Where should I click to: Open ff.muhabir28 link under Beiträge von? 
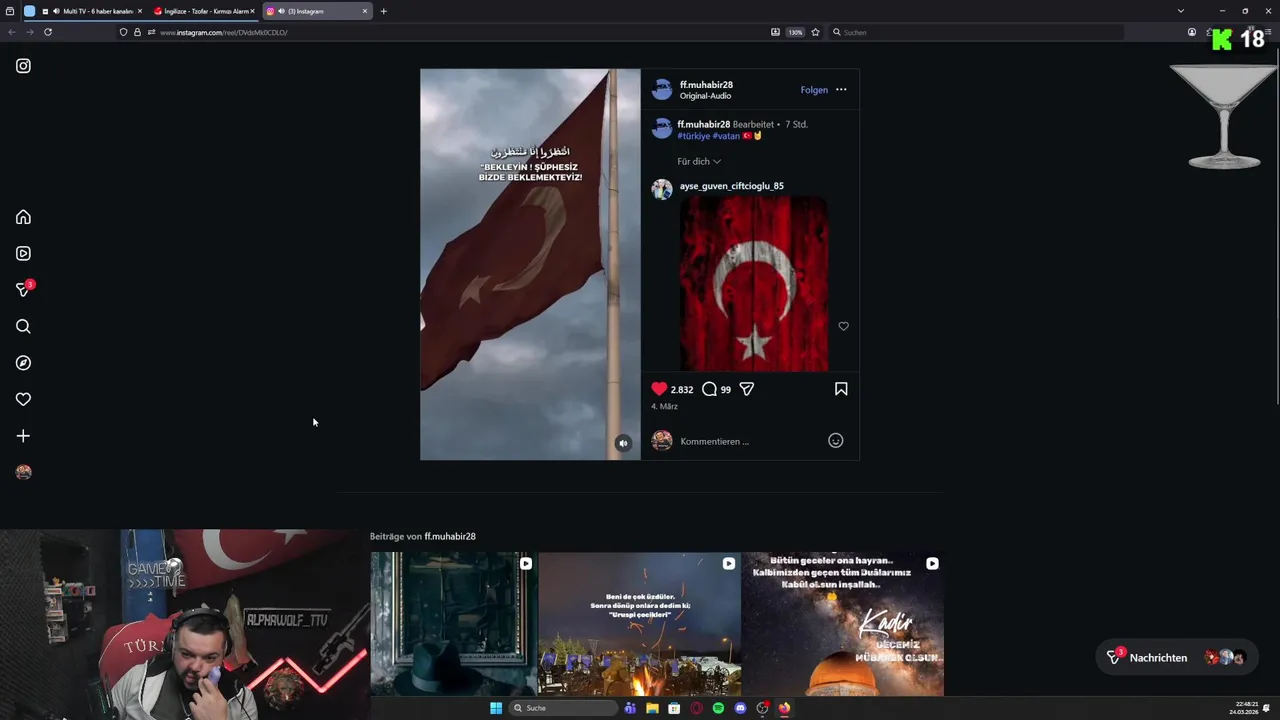(450, 537)
